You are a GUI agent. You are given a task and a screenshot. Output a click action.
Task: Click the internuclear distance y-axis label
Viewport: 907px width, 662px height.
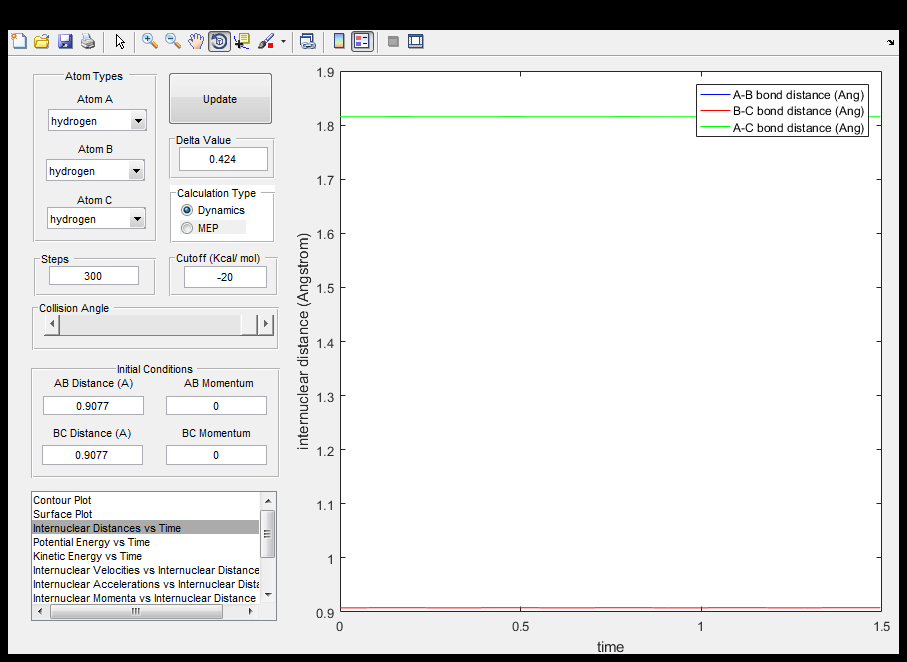click(303, 341)
